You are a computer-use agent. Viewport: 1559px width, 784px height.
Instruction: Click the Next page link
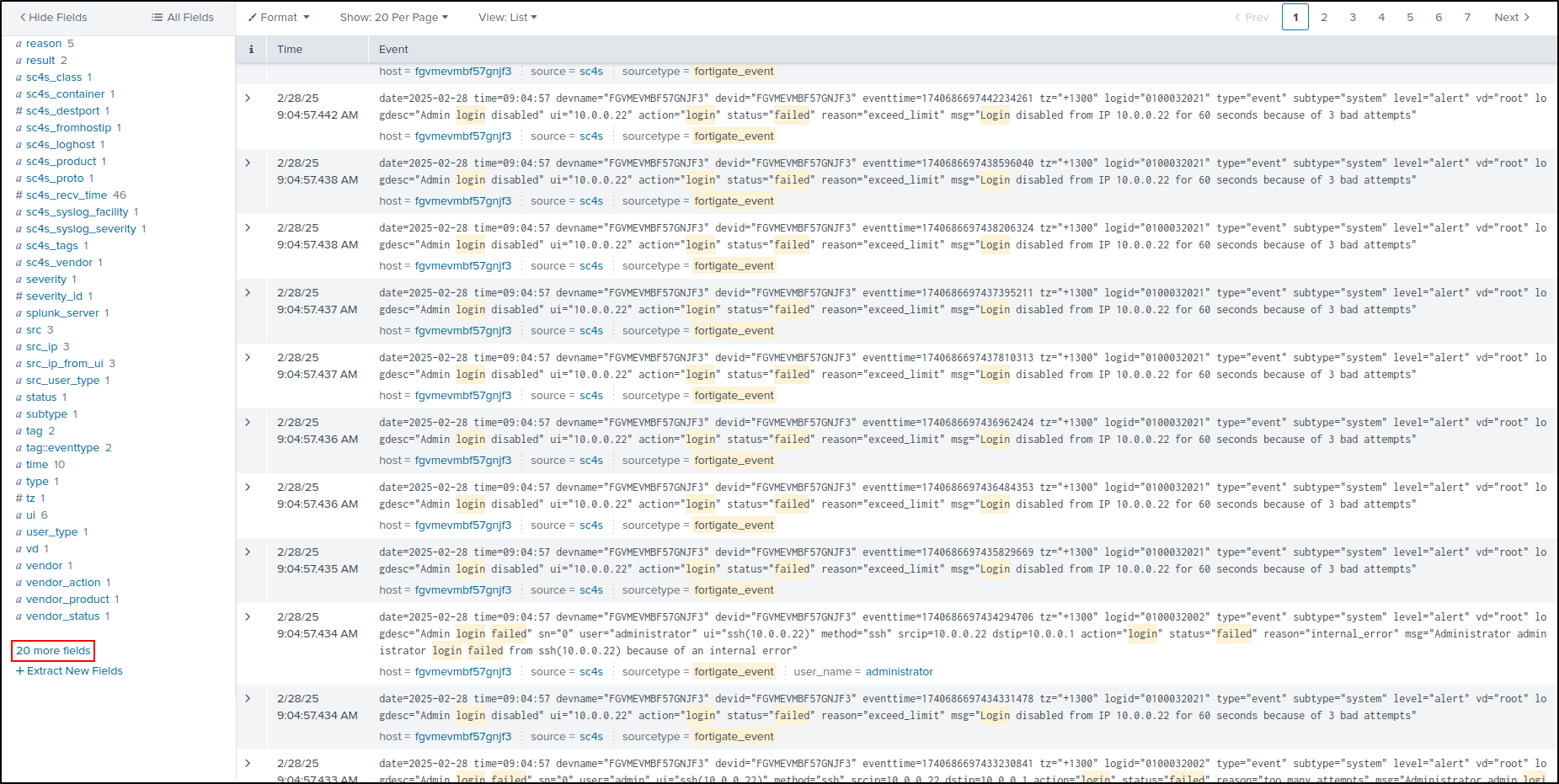[x=1512, y=17]
